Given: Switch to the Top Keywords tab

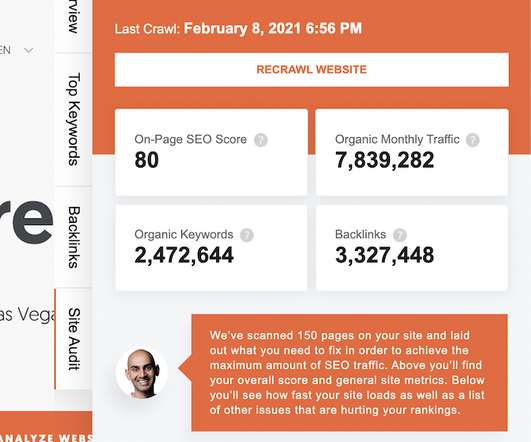Looking at the screenshot, I should pyautogui.click(x=74, y=119).
